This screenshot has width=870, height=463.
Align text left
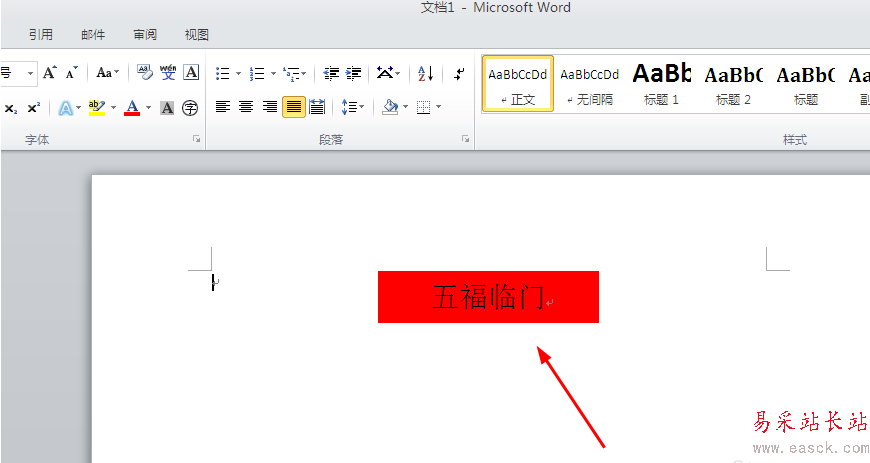tap(222, 107)
